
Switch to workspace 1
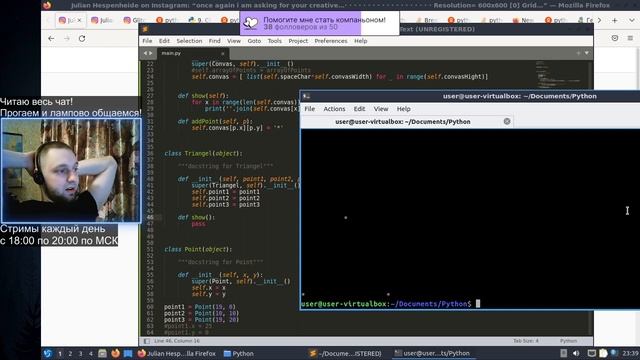60,353
